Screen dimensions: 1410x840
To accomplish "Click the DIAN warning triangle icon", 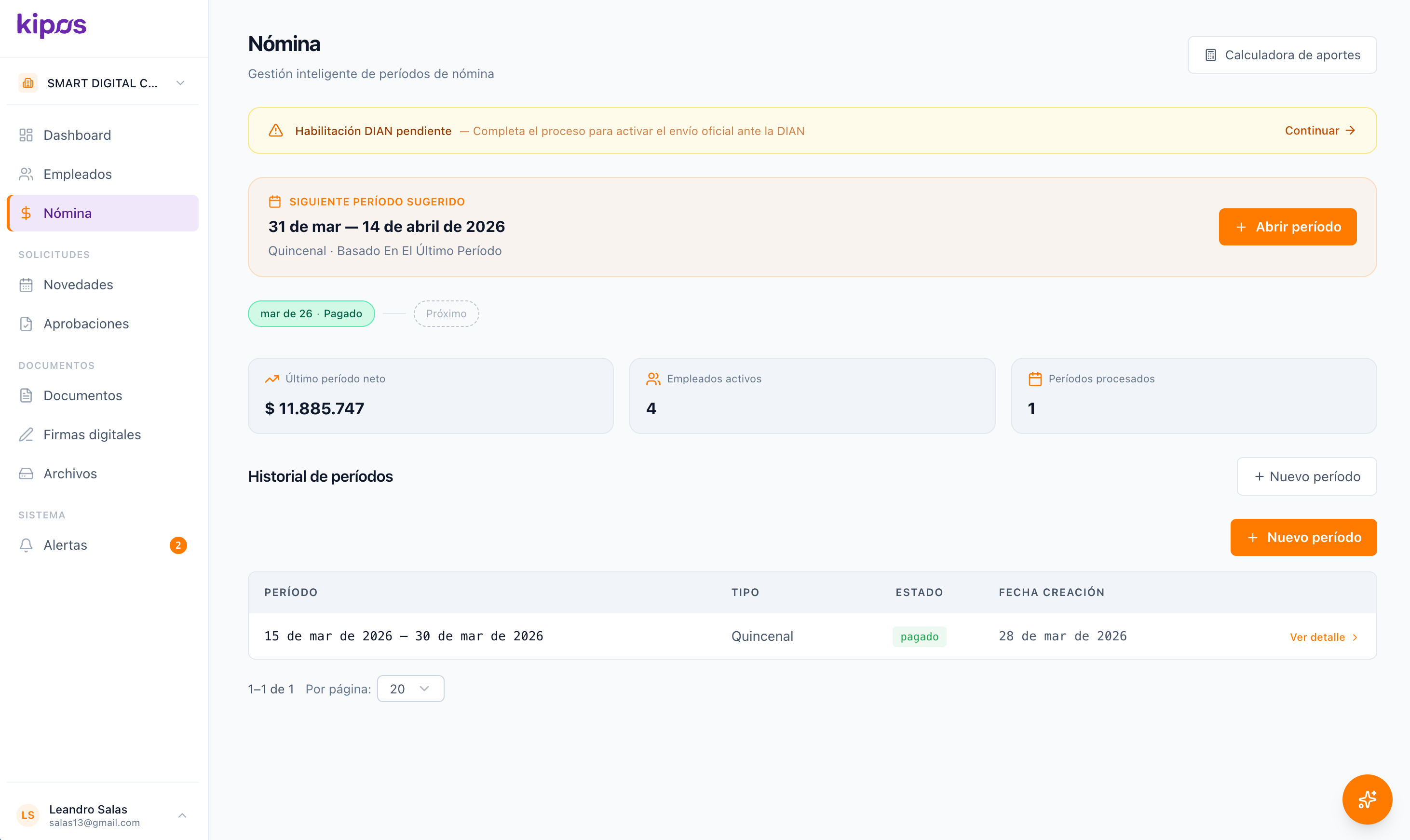I will coord(276,131).
